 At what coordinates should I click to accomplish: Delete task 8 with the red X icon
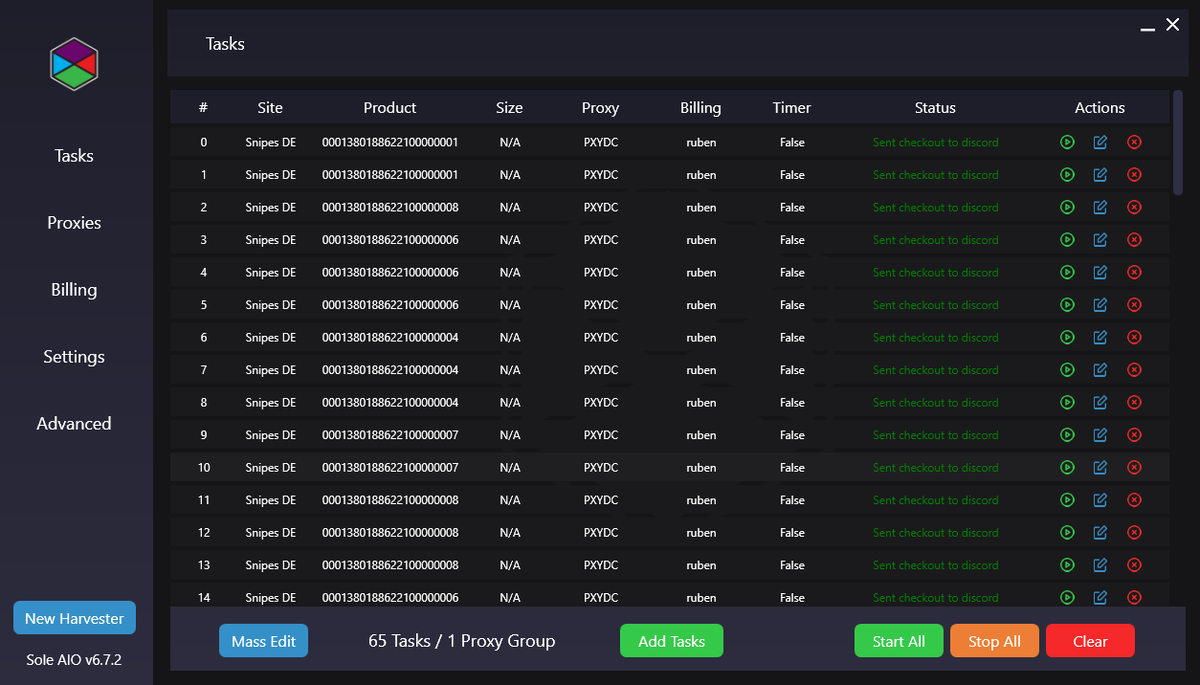pos(1134,402)
